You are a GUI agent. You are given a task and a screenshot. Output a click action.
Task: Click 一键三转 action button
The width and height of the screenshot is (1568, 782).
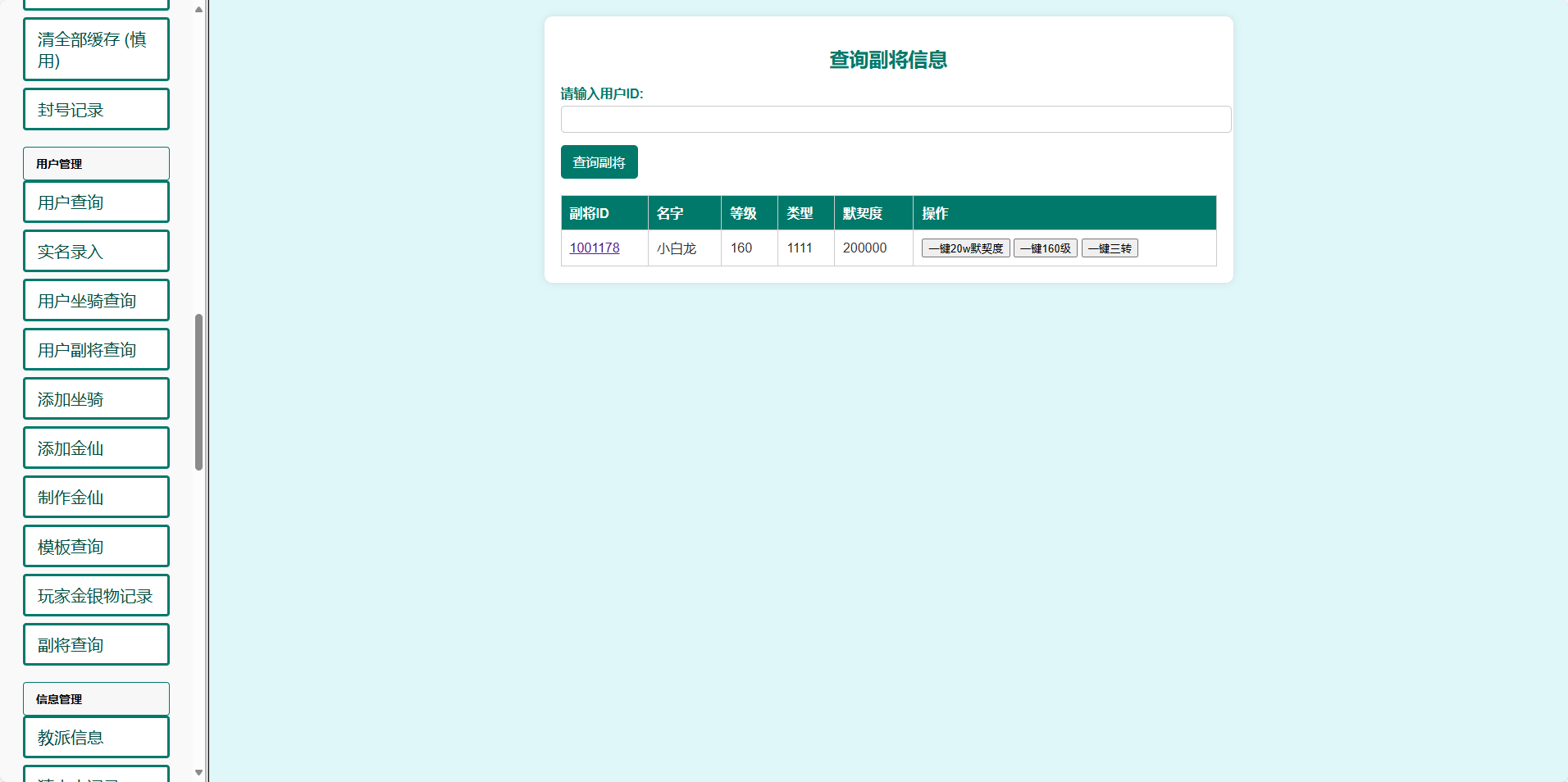[1109, 248]
